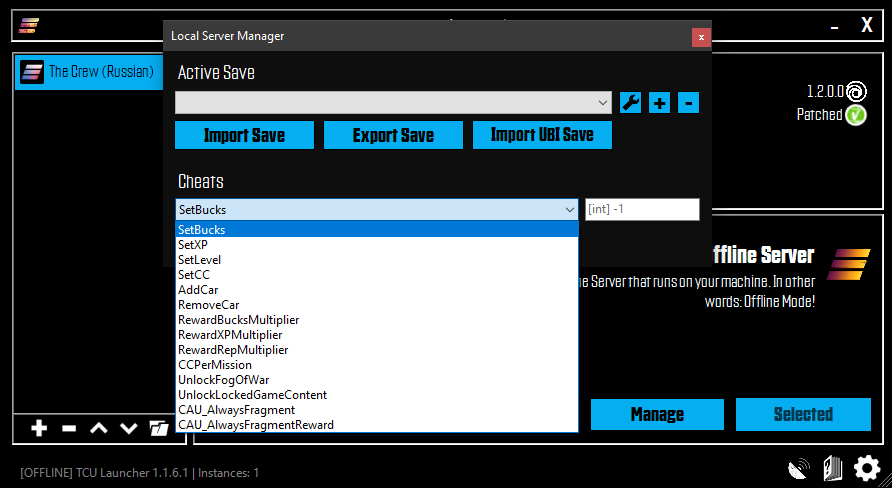Viewport: 892px width, 489px height.
Task: Click the document icon beside the gear
Action: coord(832,467)
